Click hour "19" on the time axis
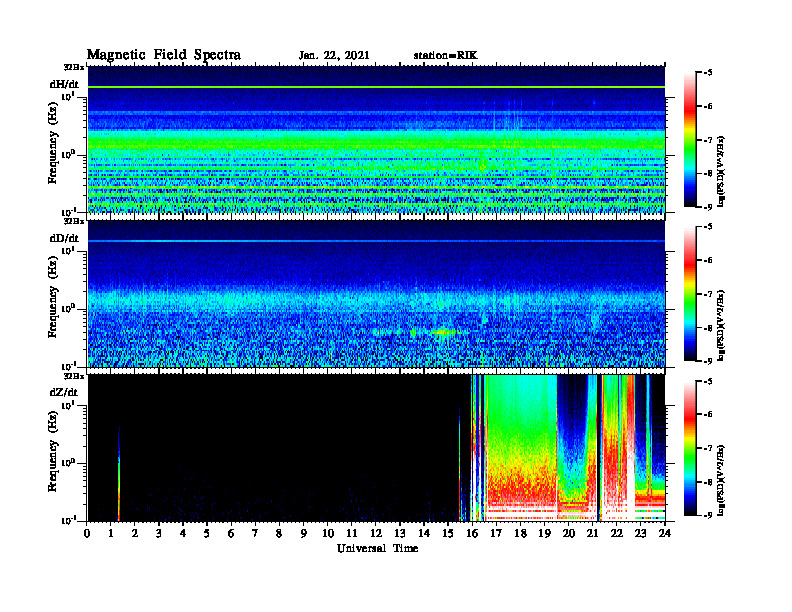Viewport: 792px width, 612px height. [x=544, y=533]
